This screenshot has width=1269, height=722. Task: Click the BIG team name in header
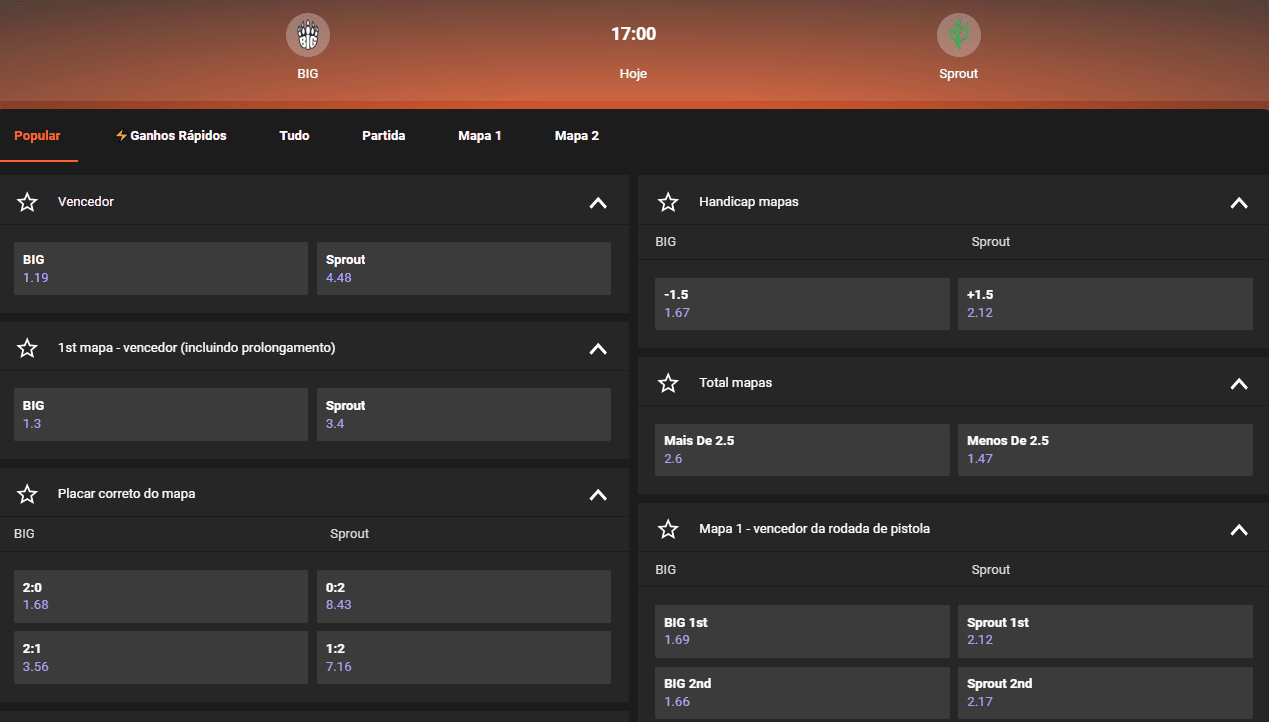click(x=308, y=74)
